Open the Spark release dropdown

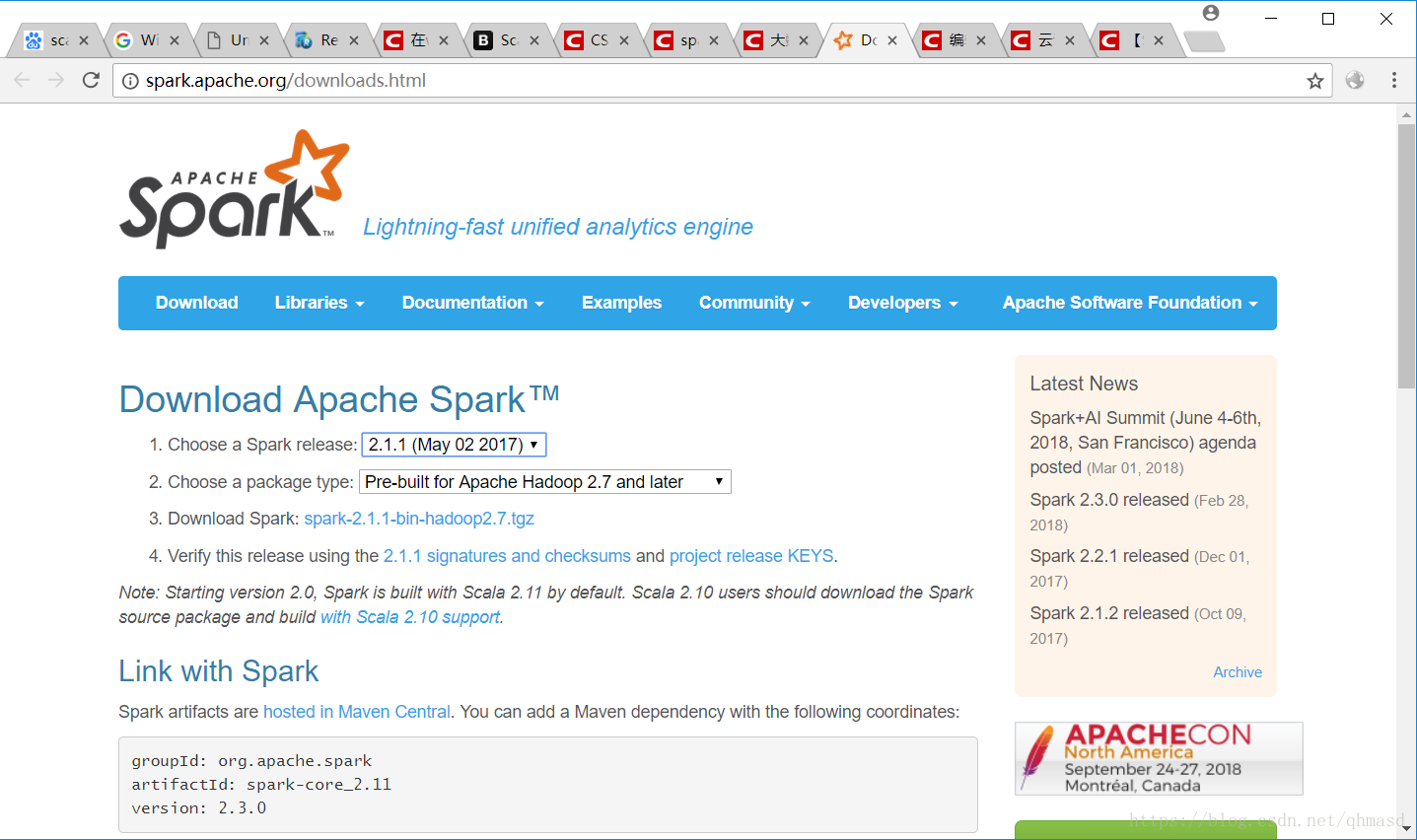[454, 445]
